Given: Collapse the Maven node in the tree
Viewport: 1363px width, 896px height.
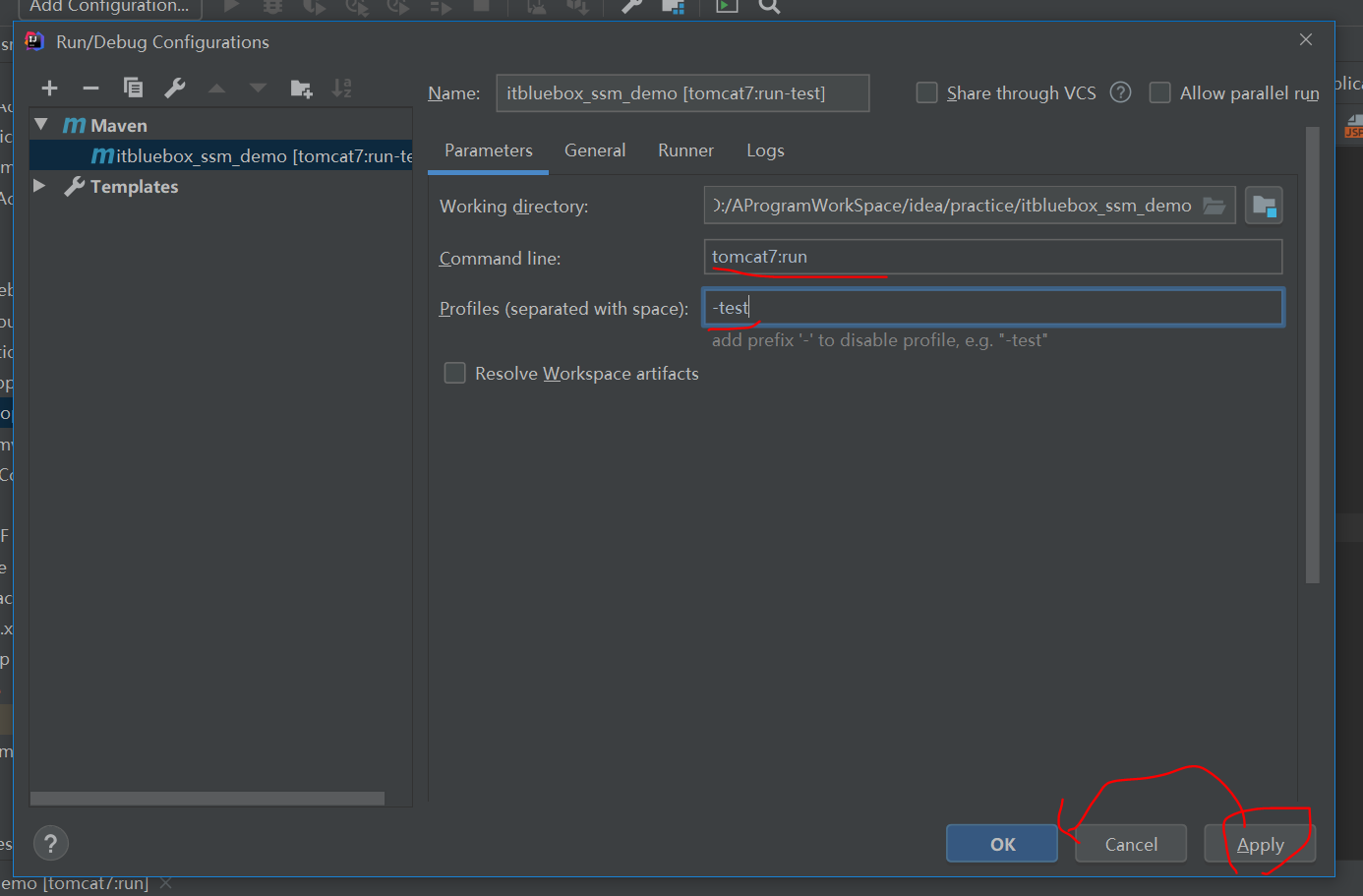Looking at the screenshot, I should [41, 125].
